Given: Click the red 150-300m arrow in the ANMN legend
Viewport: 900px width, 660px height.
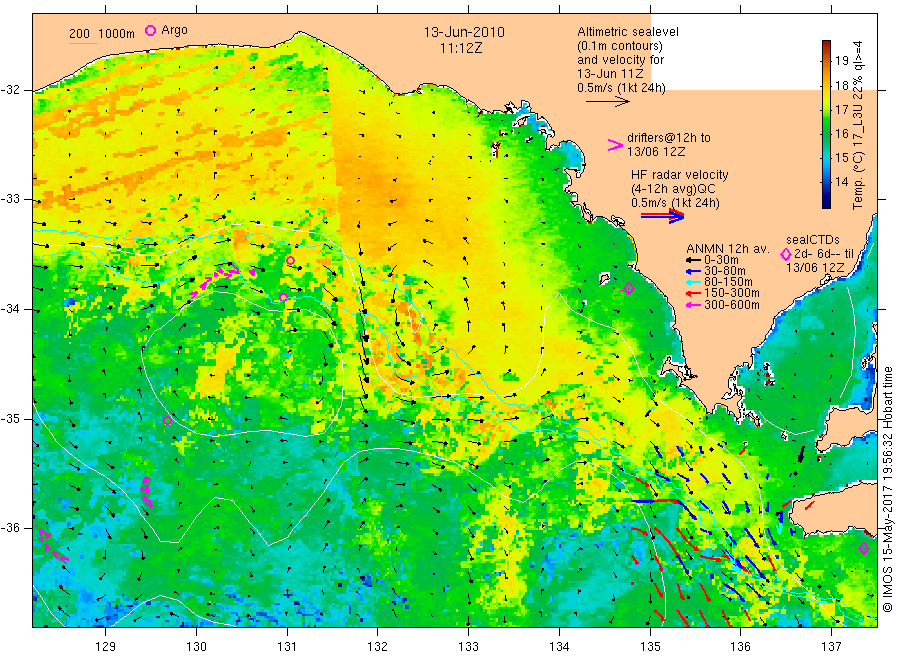Looking at the screenshot, I should [693, 293].
